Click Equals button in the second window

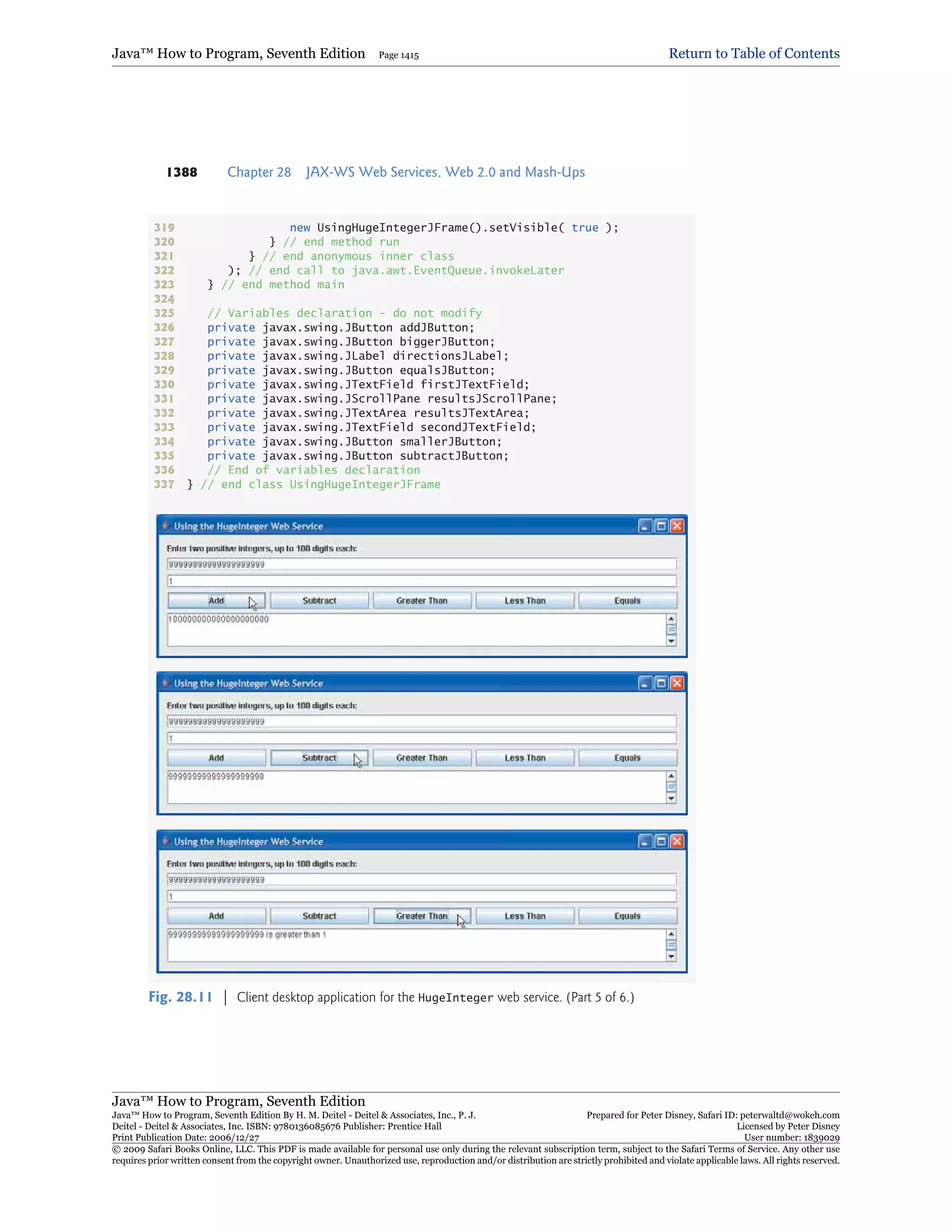(628, 758)
